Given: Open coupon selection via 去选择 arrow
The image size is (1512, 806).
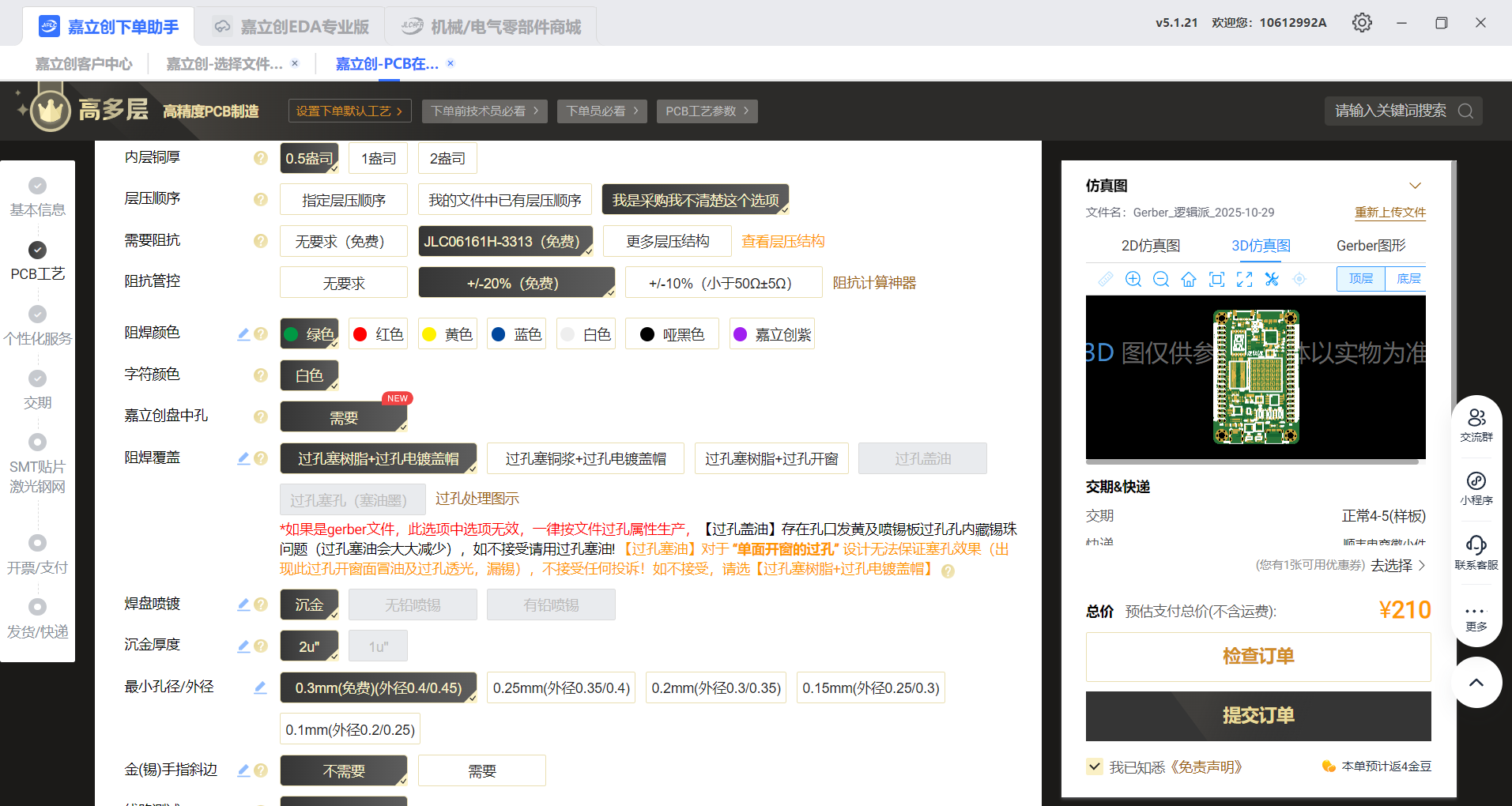Looking at the screenshot, I should pos(1398,565).
